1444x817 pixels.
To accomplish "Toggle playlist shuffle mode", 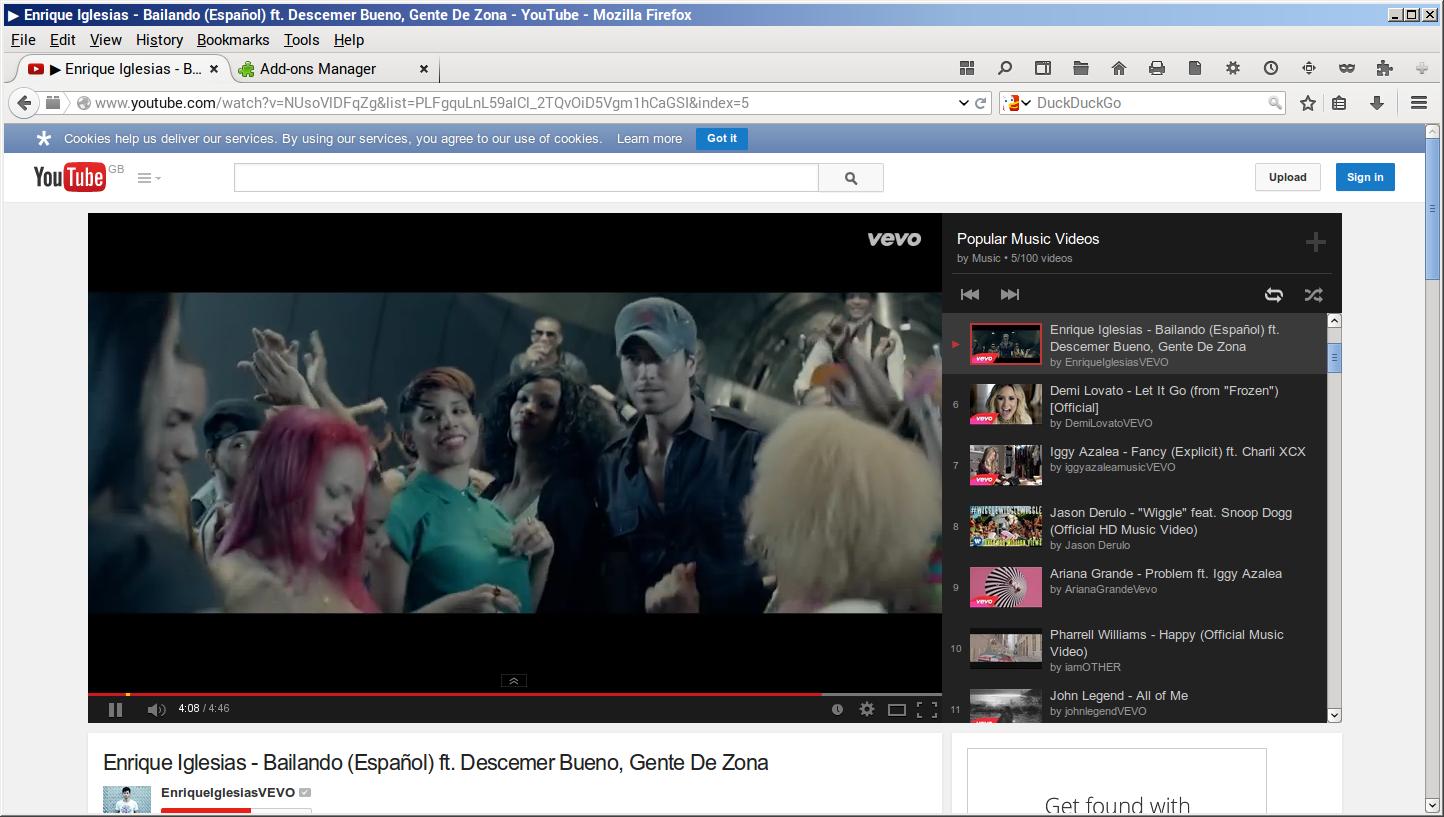I will pos(1313,294).
